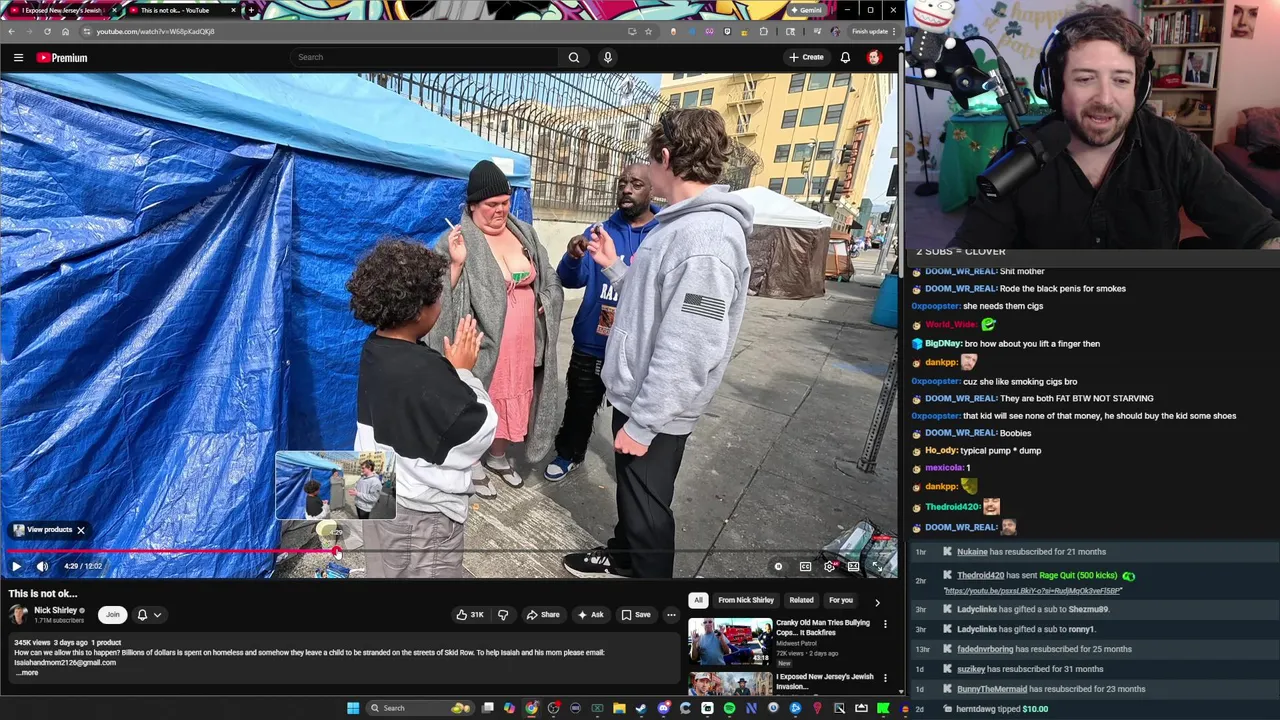Open the Thedroid420 YouTube link in feed
This screenshot has width=1280, height=720.
tap(1033, 591)
